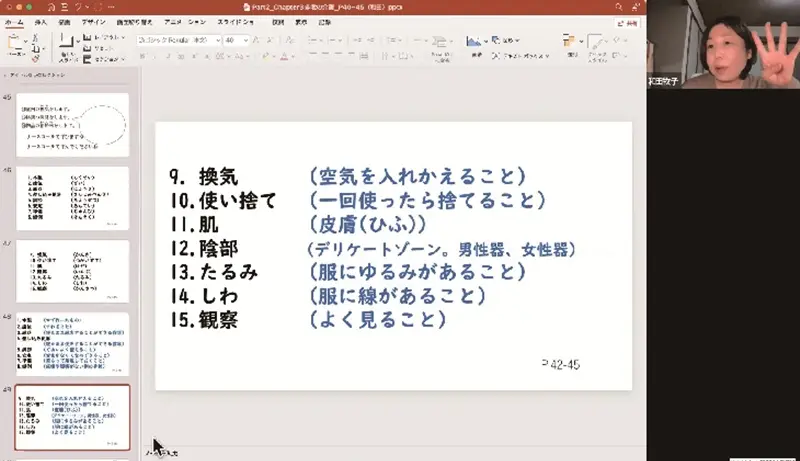
Task: Click the Cut scissors icon
Action: point(35,38)
